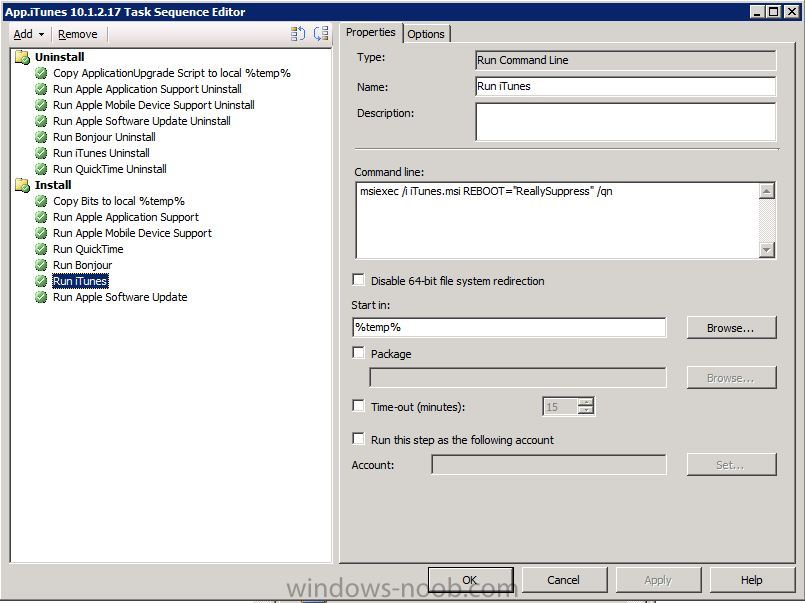Screen dimensions: 805x603
Task: Click check icon beside Run Bonjour step
Action: [x=41, y=265]
